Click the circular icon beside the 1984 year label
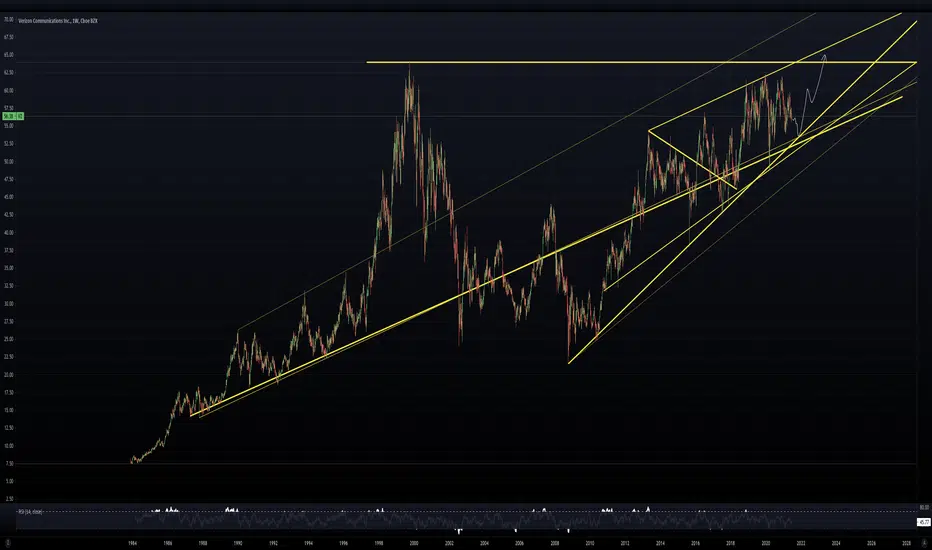 (x=8, y=543)
